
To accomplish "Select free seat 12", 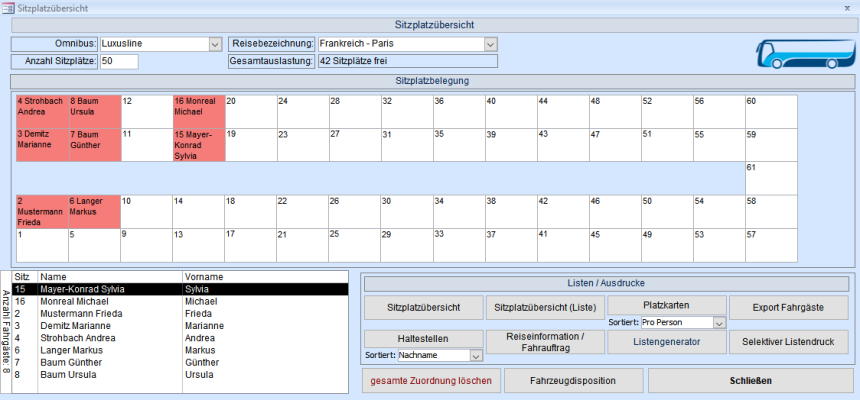I will click(146, 112).
